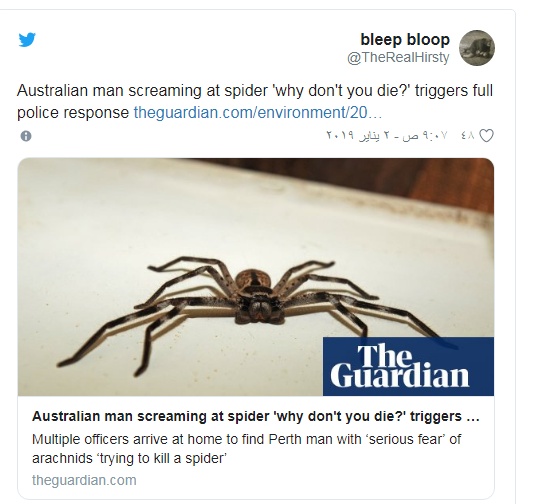Click the blue Twitter bird logo

click(27, 39)
